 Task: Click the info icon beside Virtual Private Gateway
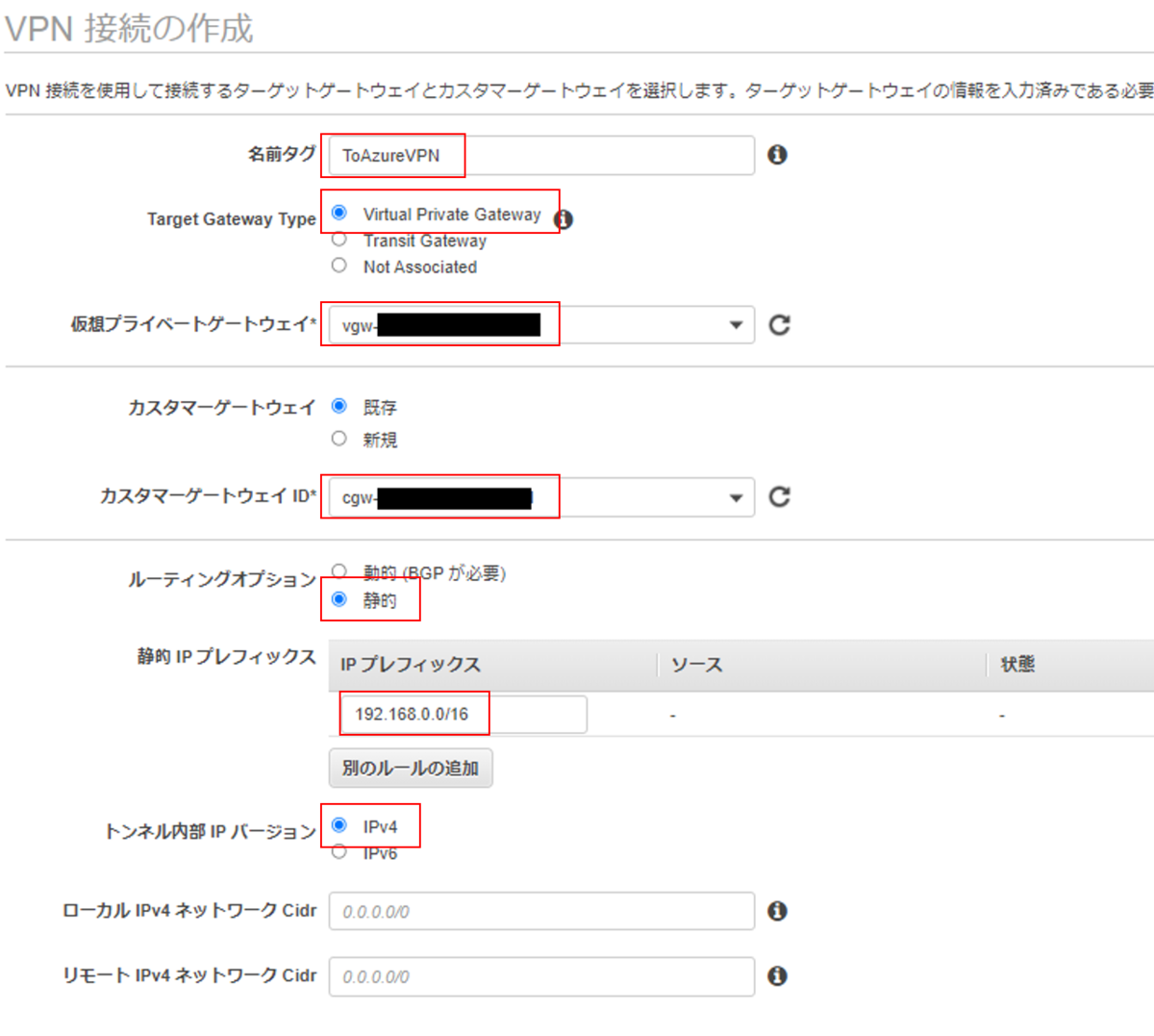coord(565,219)
